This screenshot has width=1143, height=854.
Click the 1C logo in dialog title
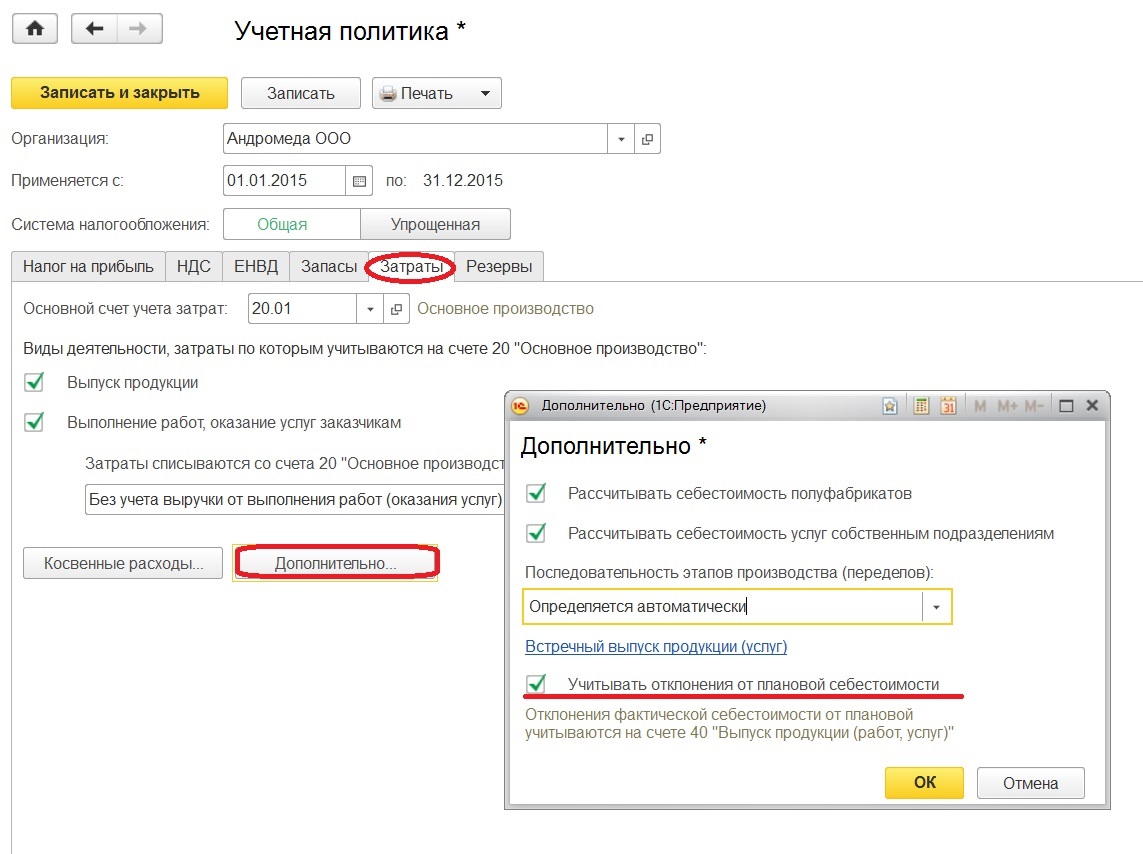click(x=520, y=406)
